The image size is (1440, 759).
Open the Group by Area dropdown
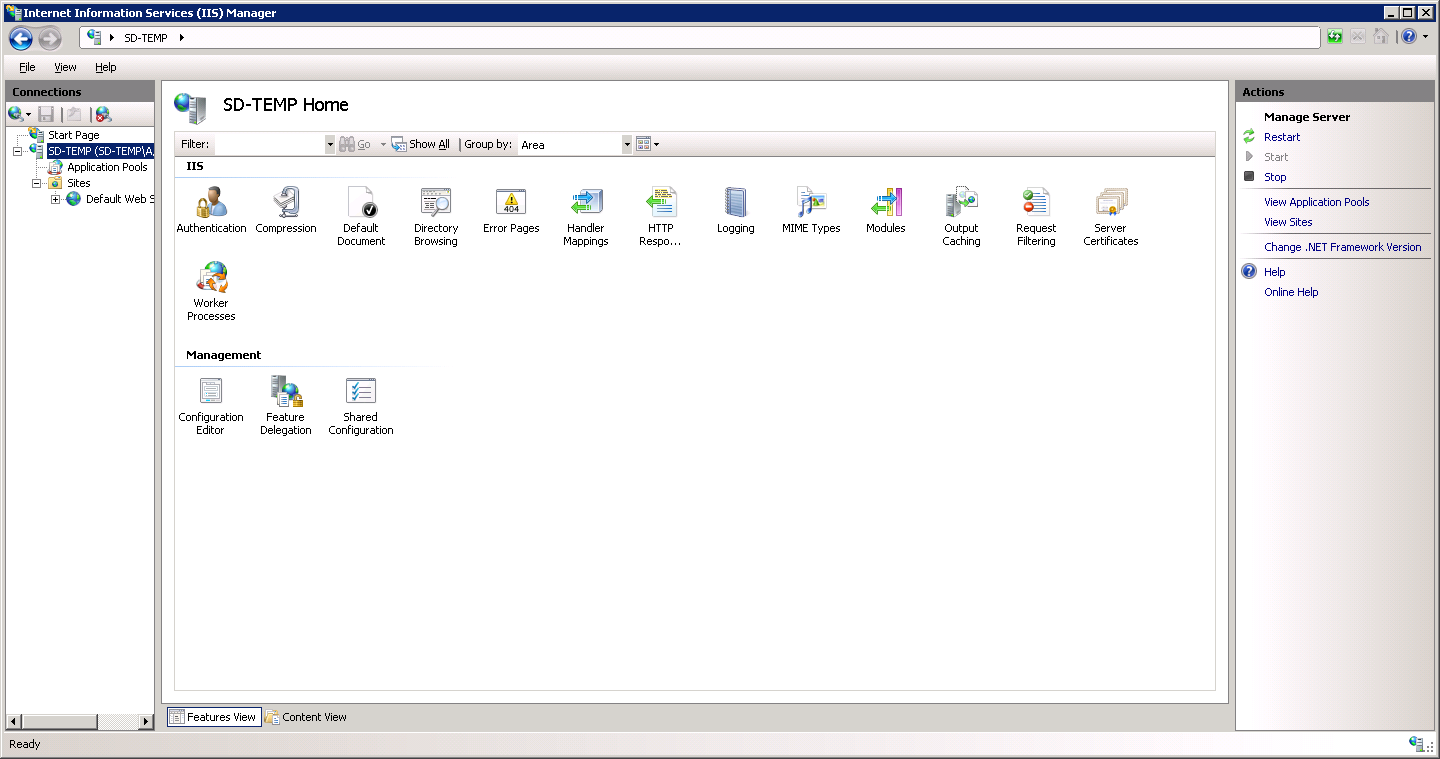[627, 145]
